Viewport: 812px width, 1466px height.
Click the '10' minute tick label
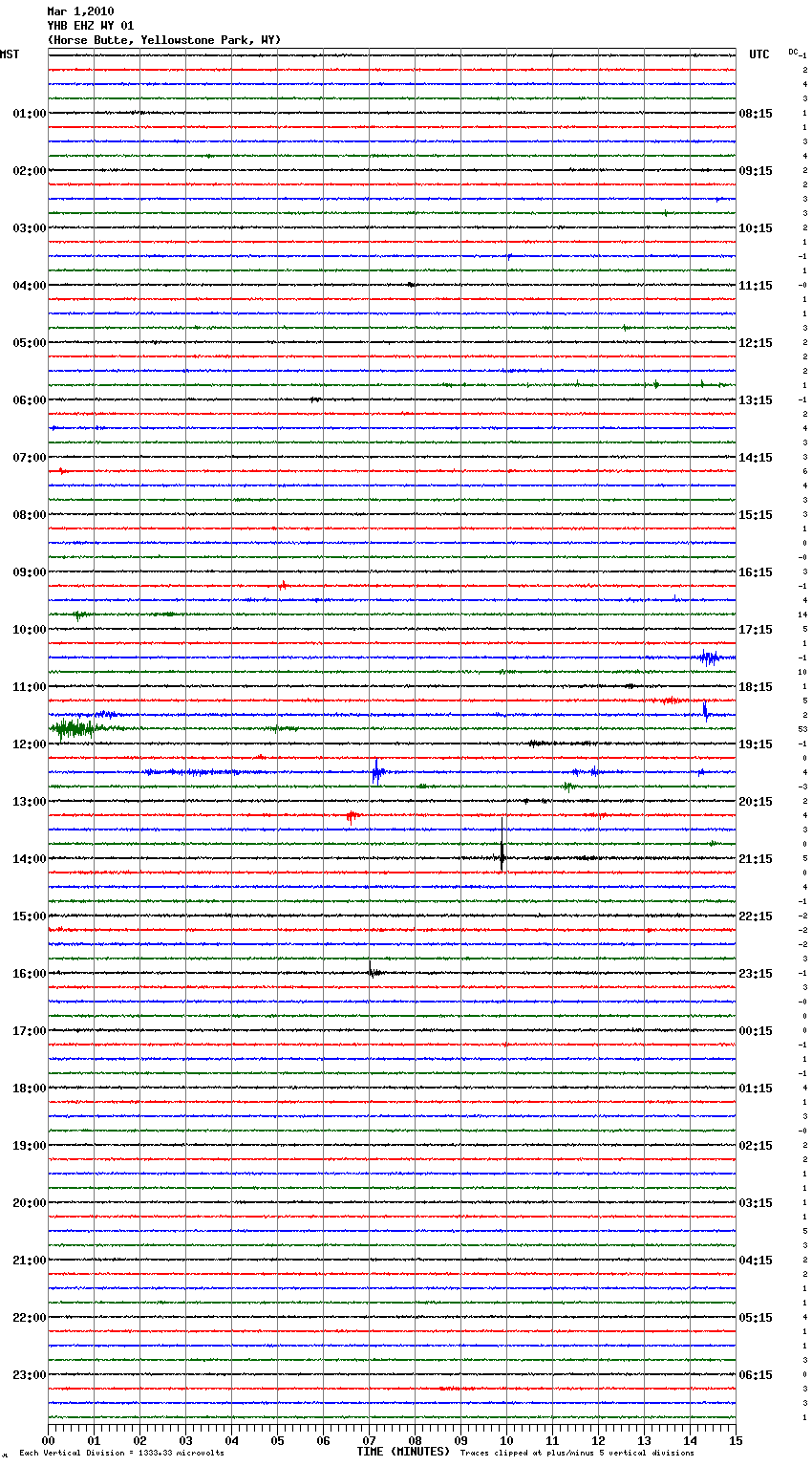pos(506,1440)
